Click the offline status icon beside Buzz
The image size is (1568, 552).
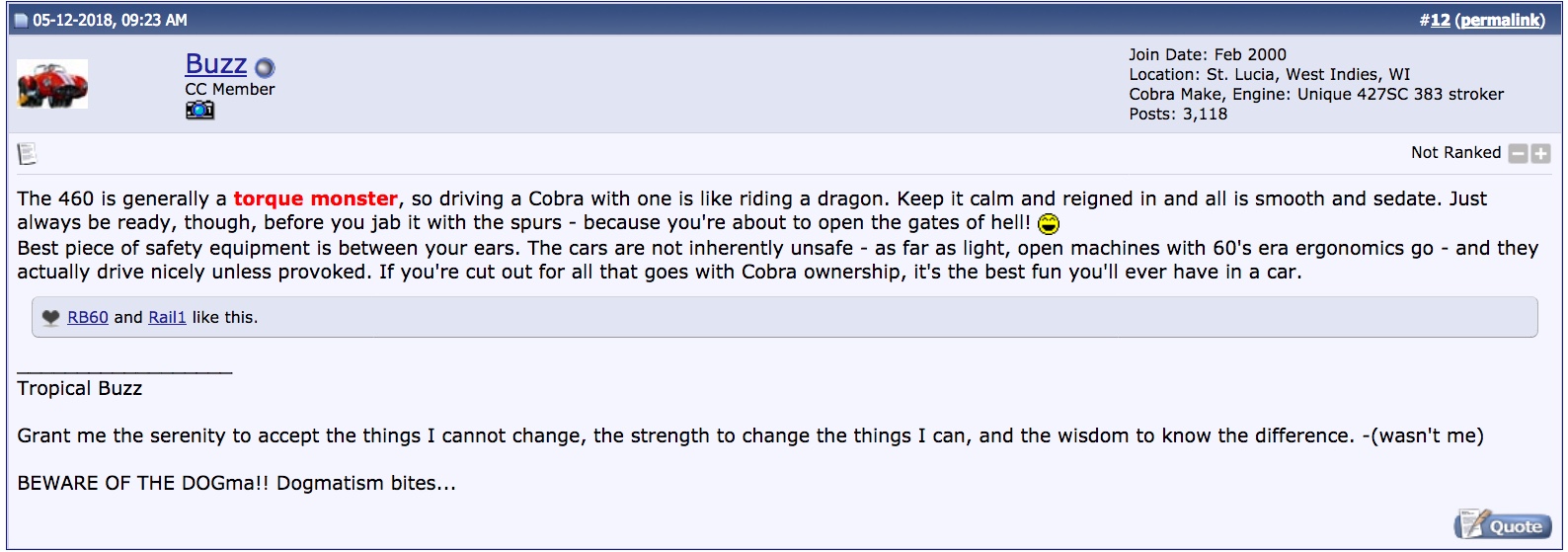pos(265,68)
